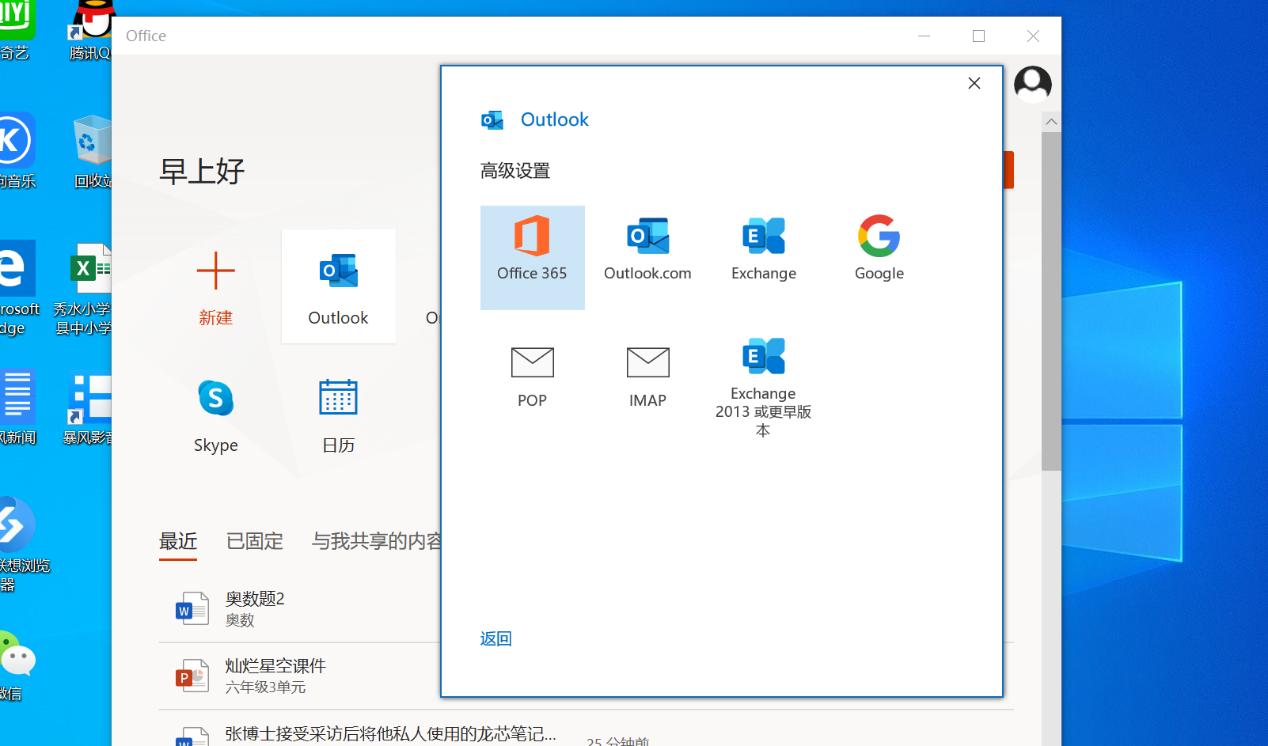1268x746 pixels.
Task: Choose the IMAP account type
Action: pos(647,375)
